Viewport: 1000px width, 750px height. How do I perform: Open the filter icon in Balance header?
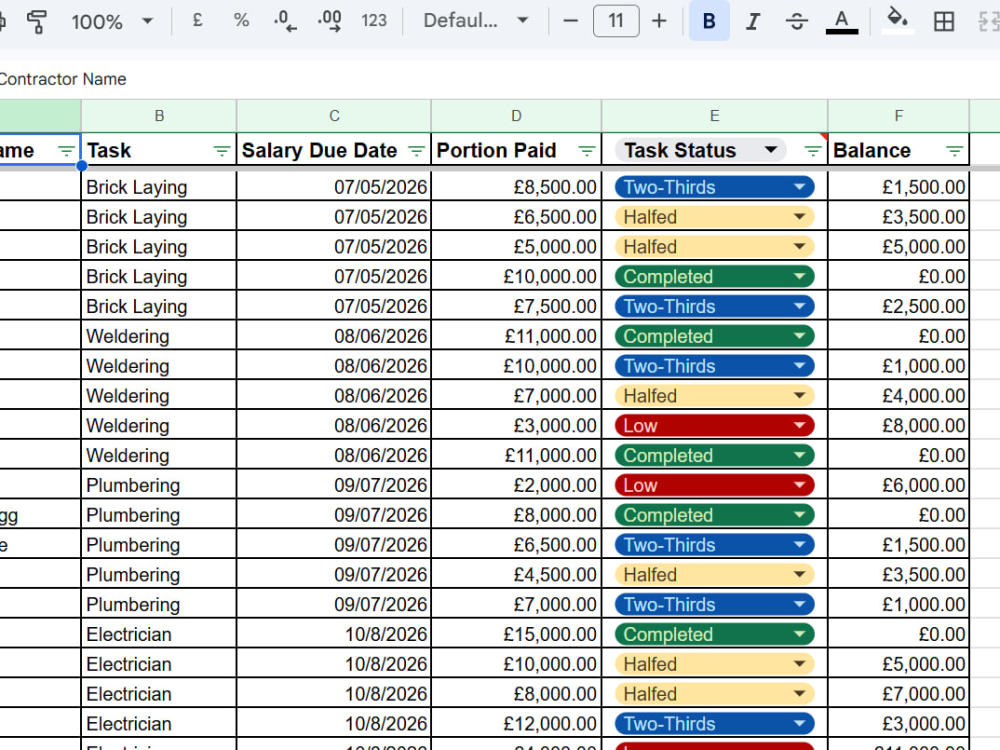coord(954,151)
